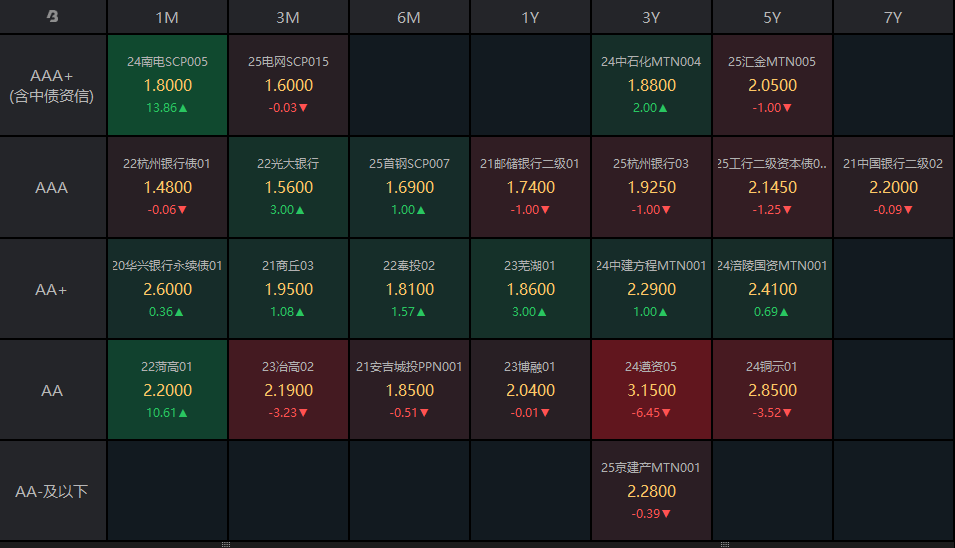Click the logo icon in the top-left corner
955x548 pixels.
click(52, 17)
